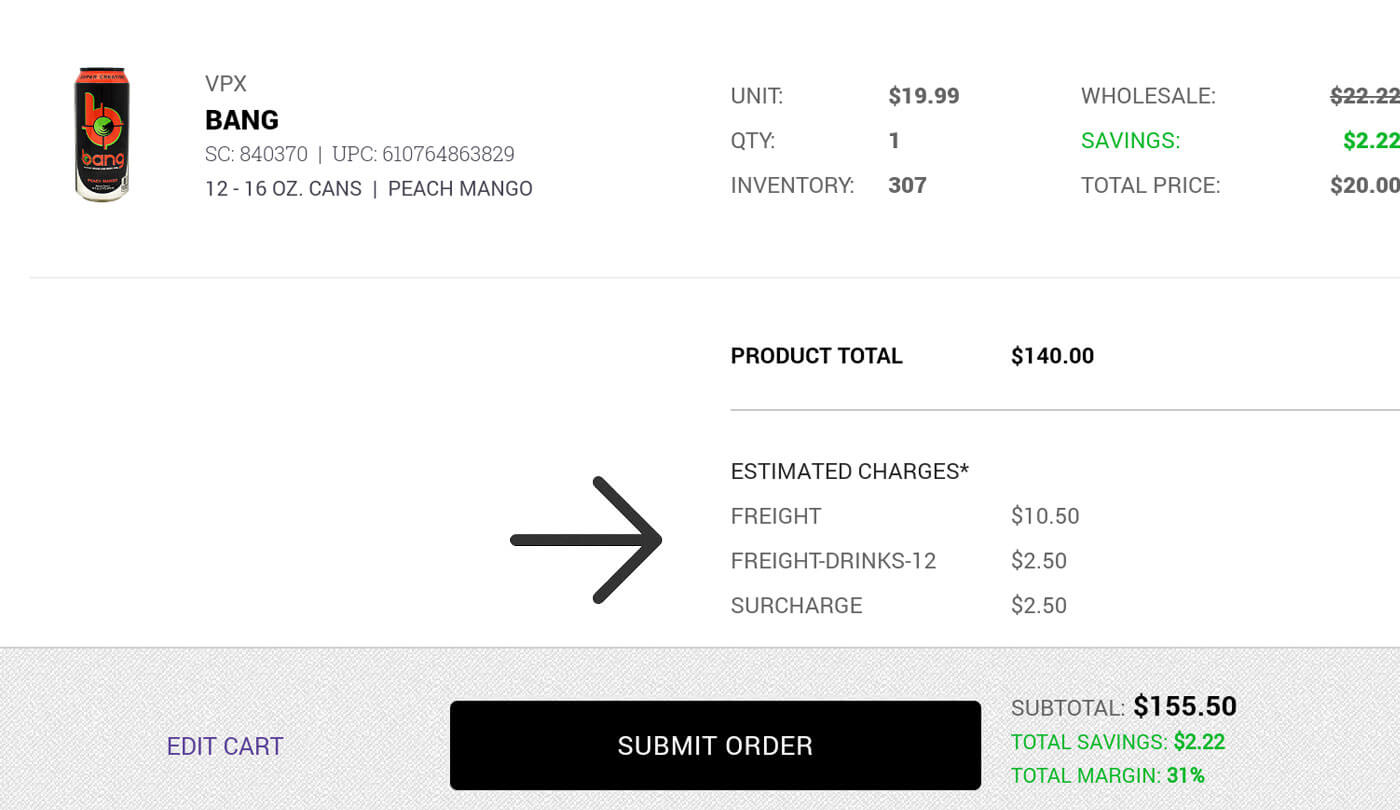Open the BANG product name
The image size is (1400, 810).
coord(240,119)
